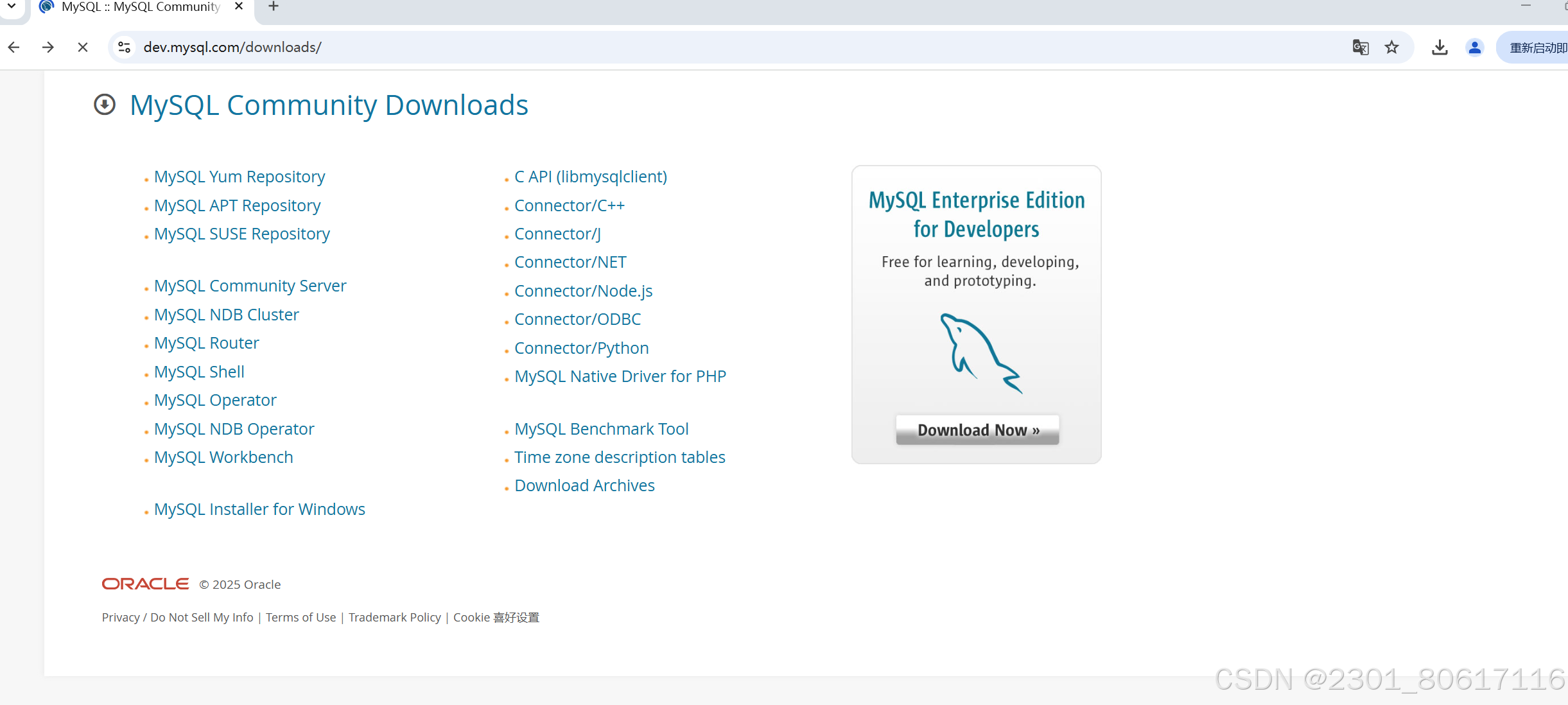The width and height of the screenshot is (1568, 705).
Task: Select the MySQL Community browser tab
Action: (140, 6)
